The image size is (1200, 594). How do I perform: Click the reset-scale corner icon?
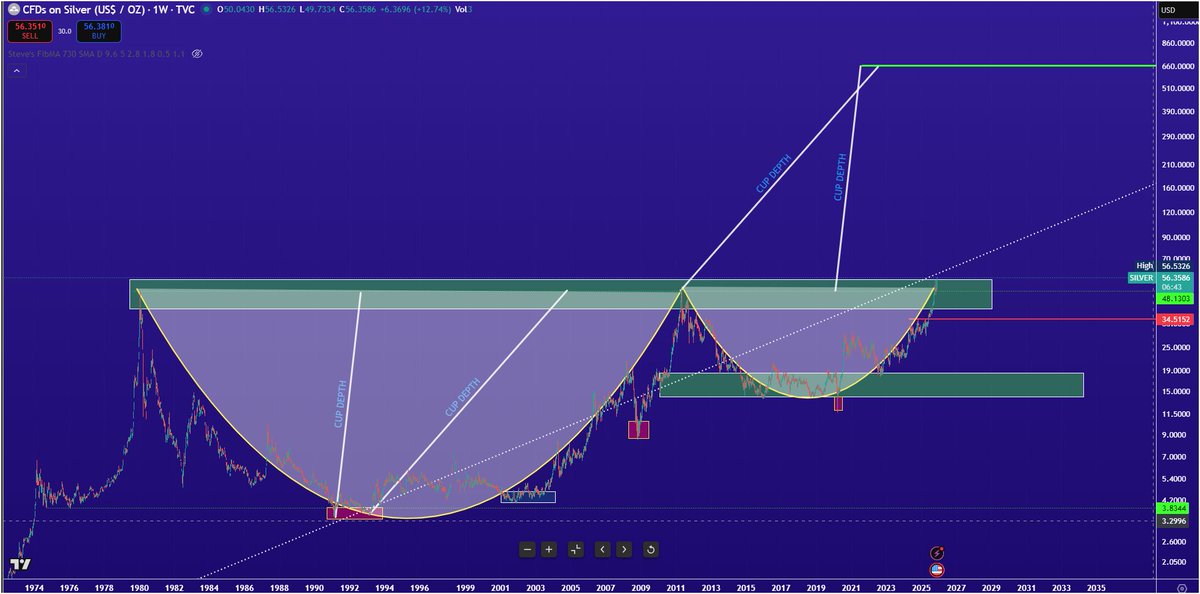click(576, 549)
